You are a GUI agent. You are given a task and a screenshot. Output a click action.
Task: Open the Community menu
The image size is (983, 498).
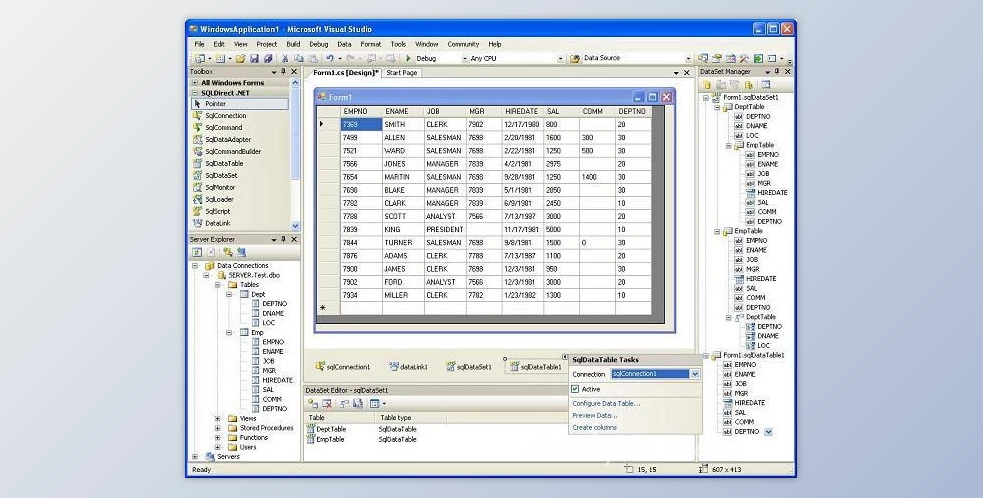(x=463, y=45)
